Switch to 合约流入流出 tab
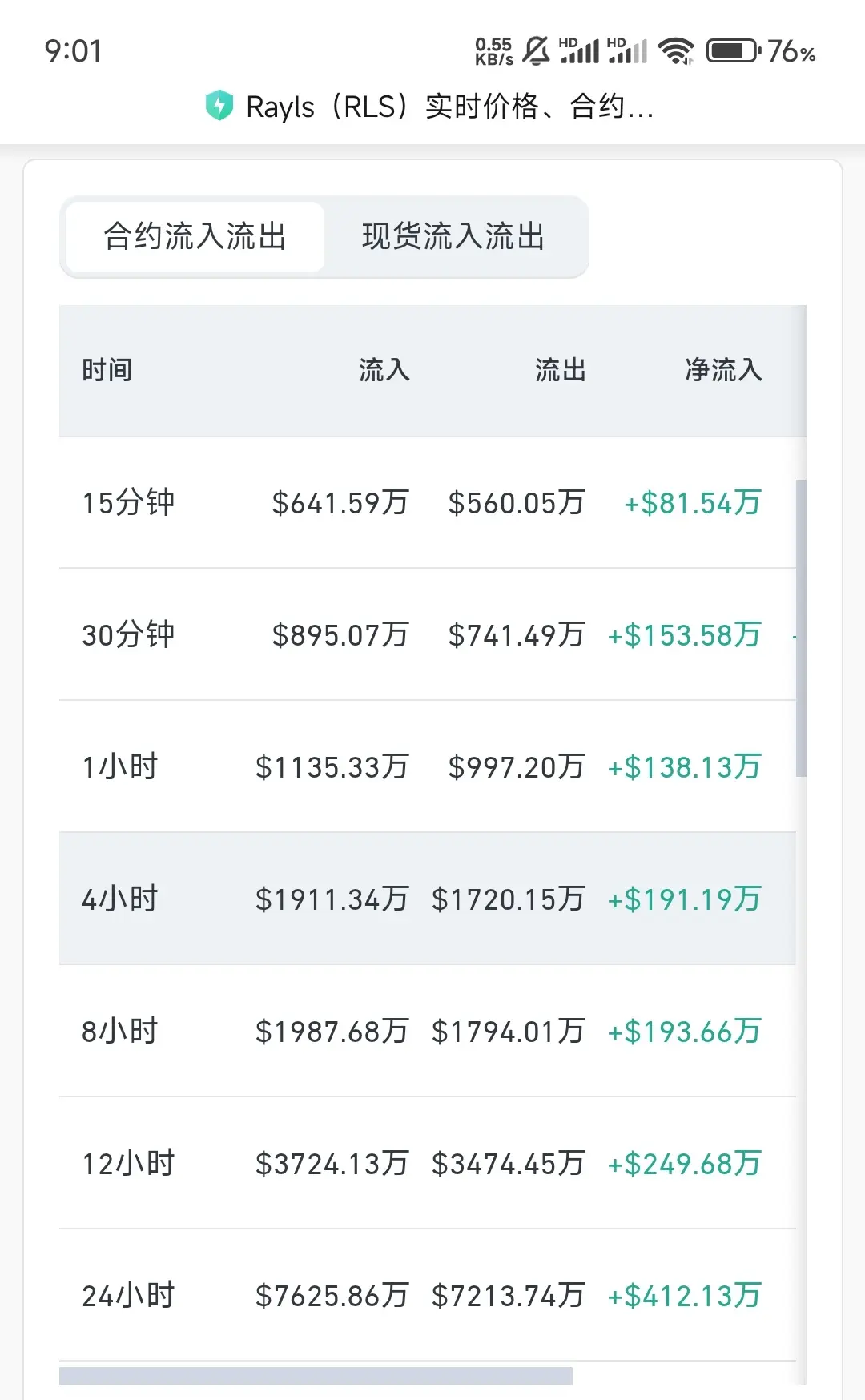This screenshot has width=865, height=1400. pyautogui.click(x=195, y=237)
